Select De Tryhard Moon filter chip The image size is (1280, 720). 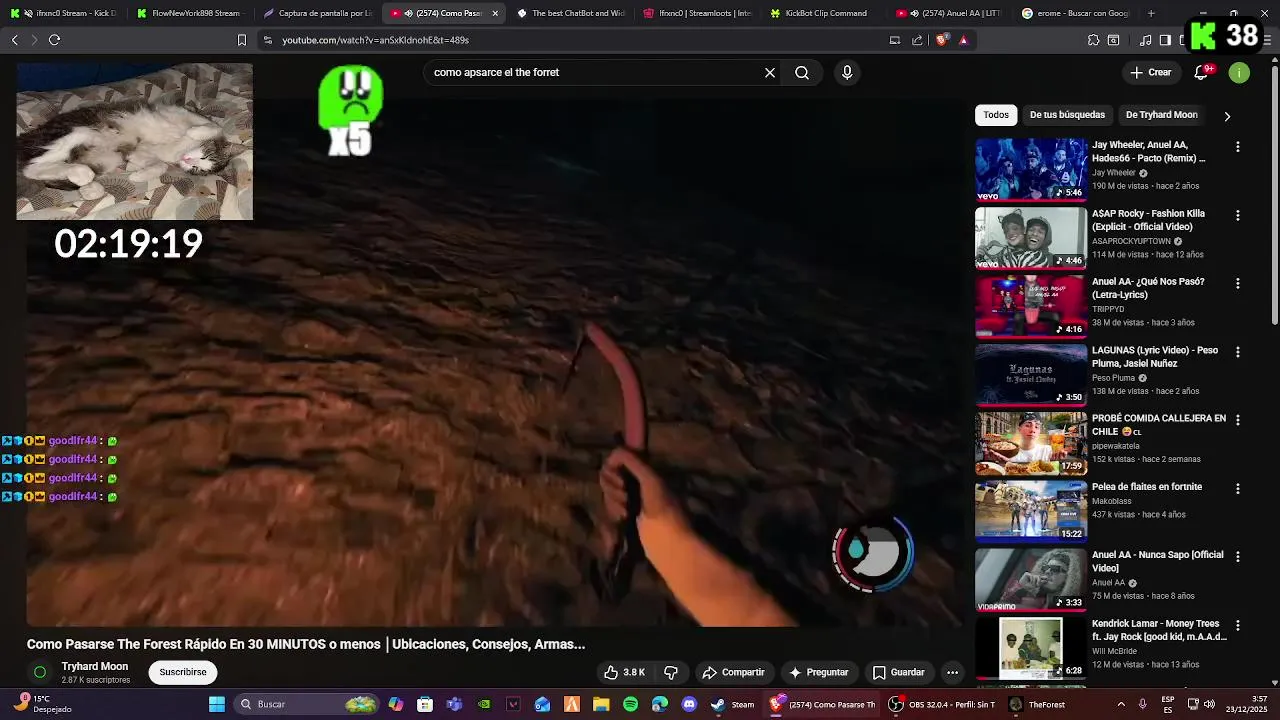coord(1161,115)
